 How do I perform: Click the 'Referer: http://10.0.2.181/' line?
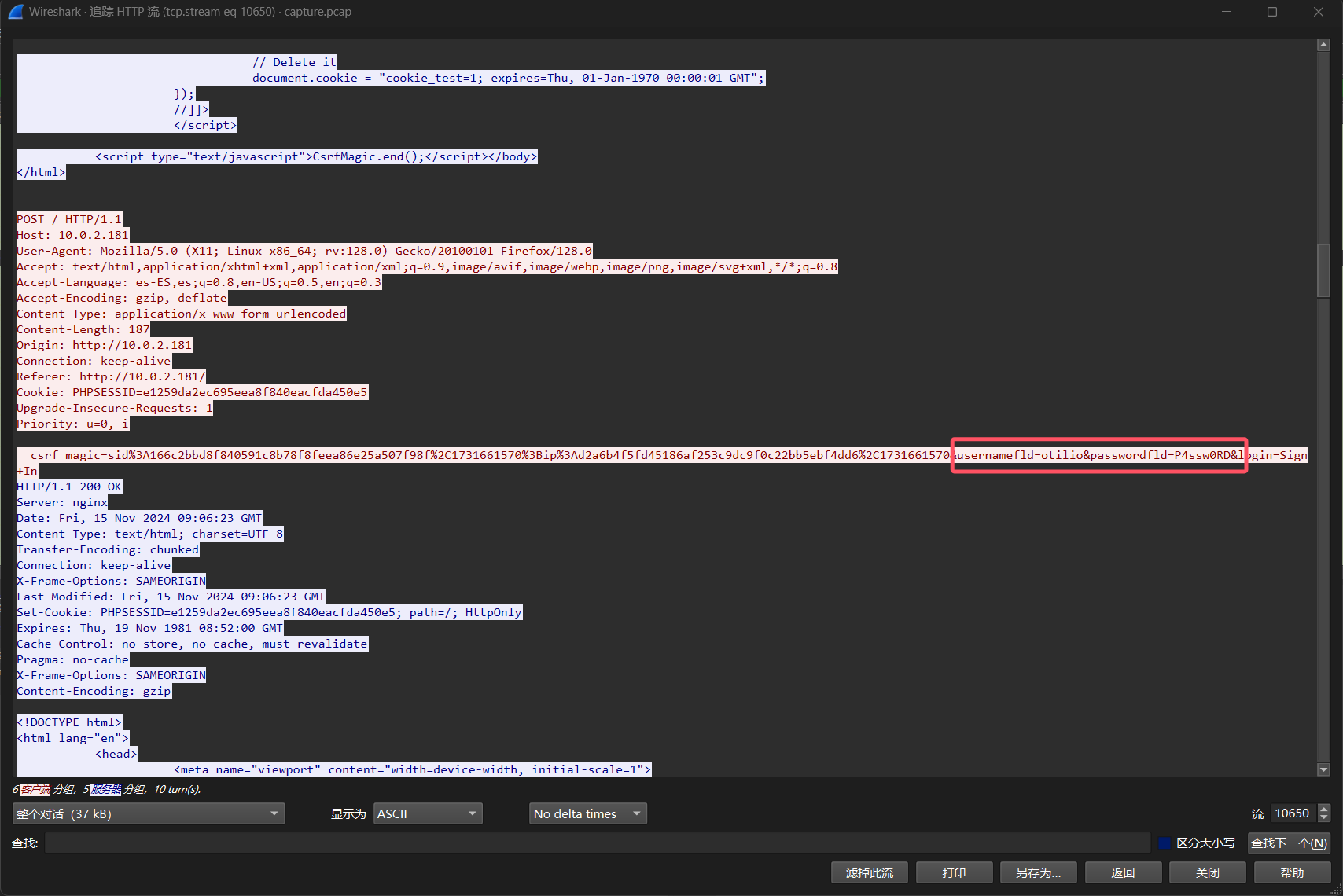pyautogui.click(x=111, y=376)
